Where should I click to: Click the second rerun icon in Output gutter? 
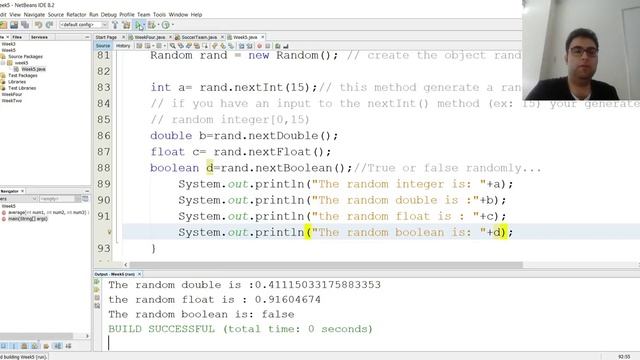point(97,290)
